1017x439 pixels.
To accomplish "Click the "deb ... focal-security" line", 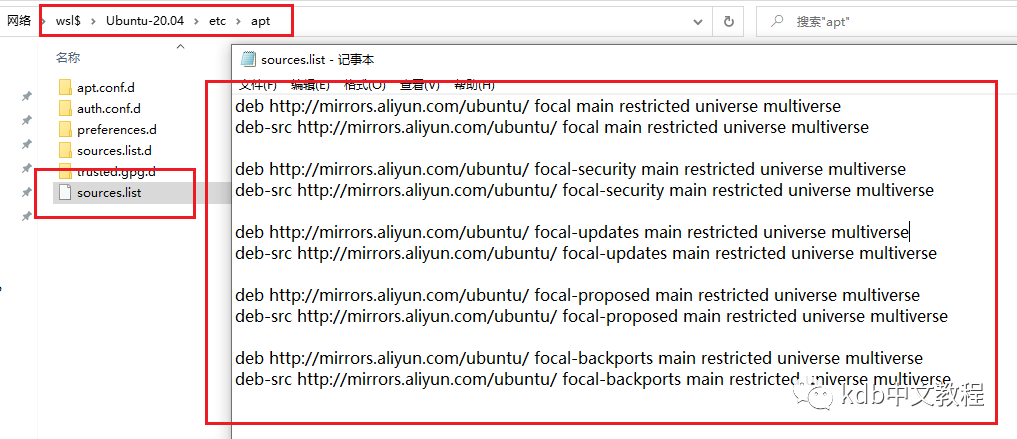I will coord(570,169).
